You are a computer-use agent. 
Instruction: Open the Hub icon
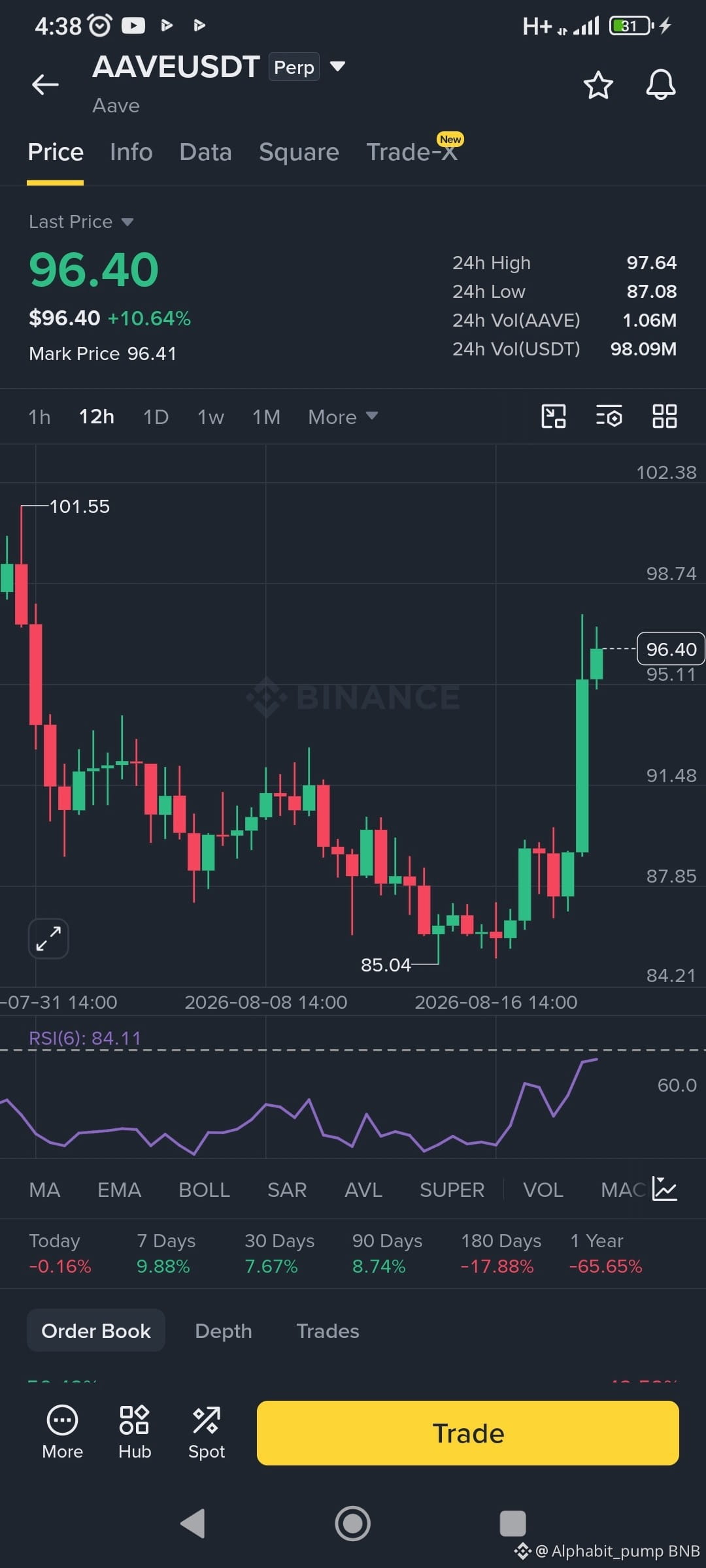coord(135,1431)
